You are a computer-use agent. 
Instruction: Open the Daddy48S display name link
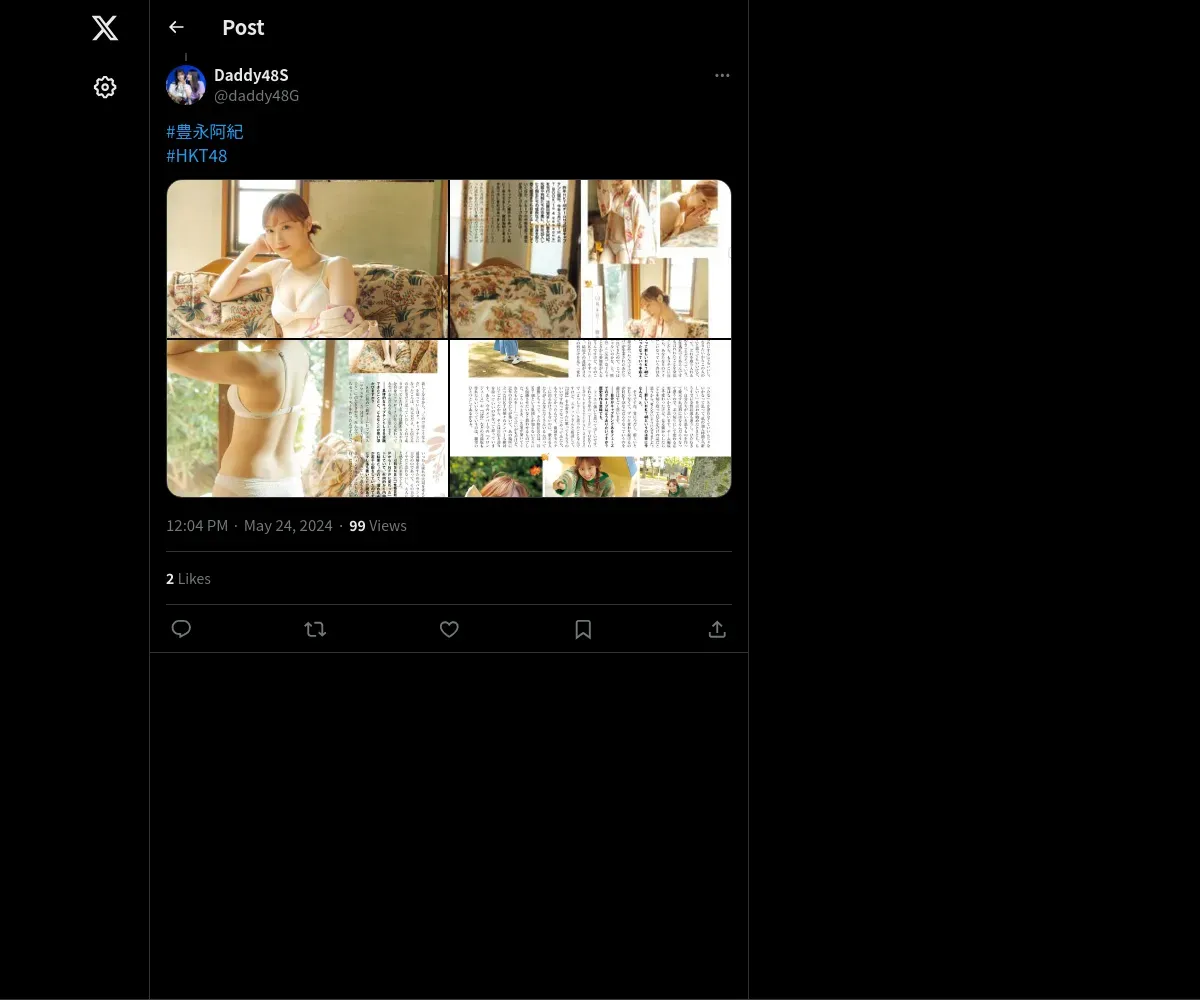click(x=251, y=75)
